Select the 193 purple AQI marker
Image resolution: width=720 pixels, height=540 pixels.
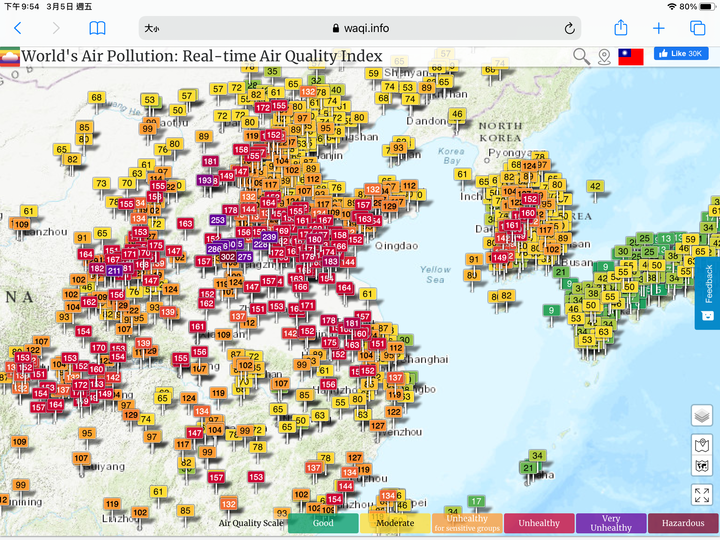tap(205, 180)
